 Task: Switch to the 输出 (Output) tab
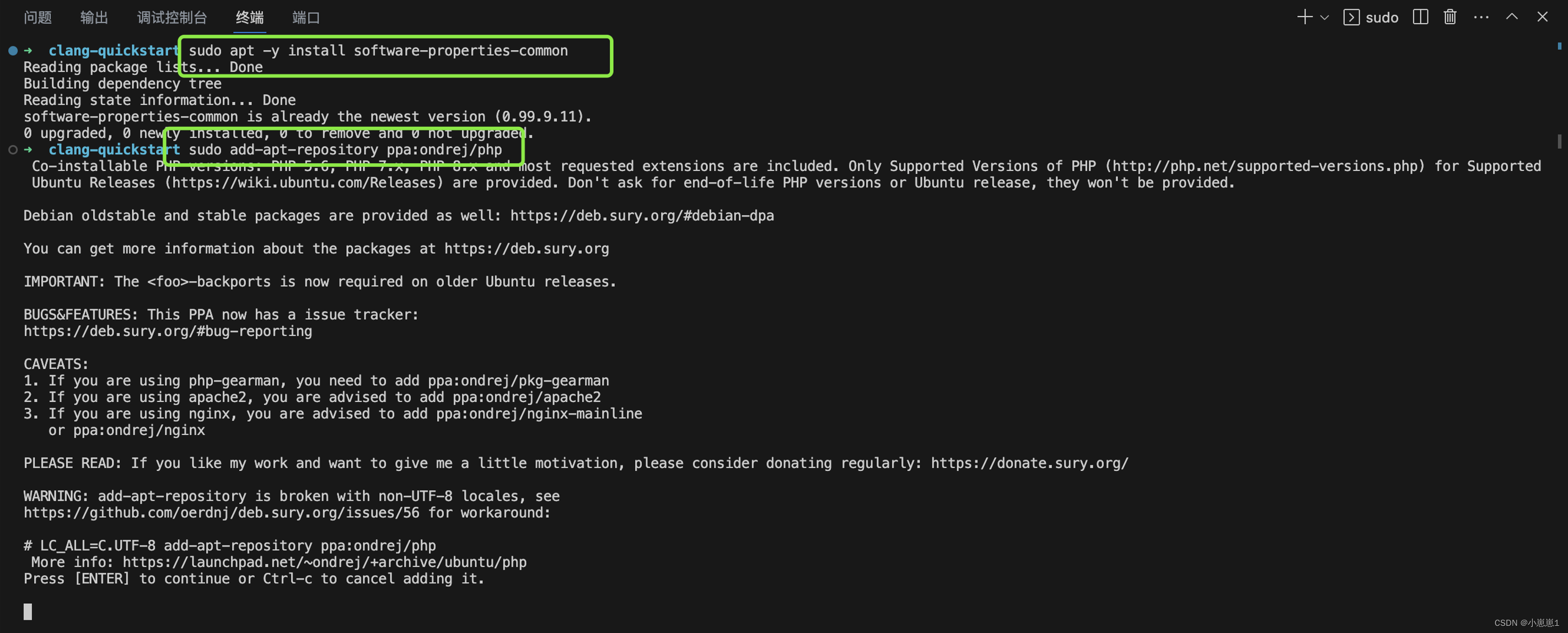[94, 17]
